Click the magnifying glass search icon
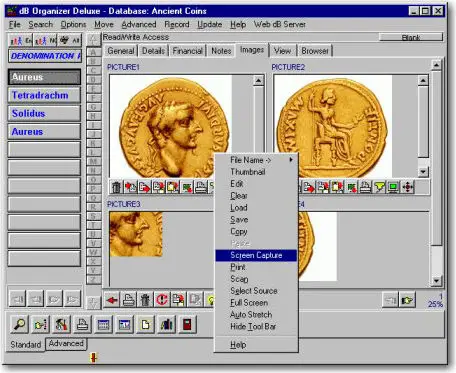This screenshot has height=373, width=456. (x=19, y=324)
